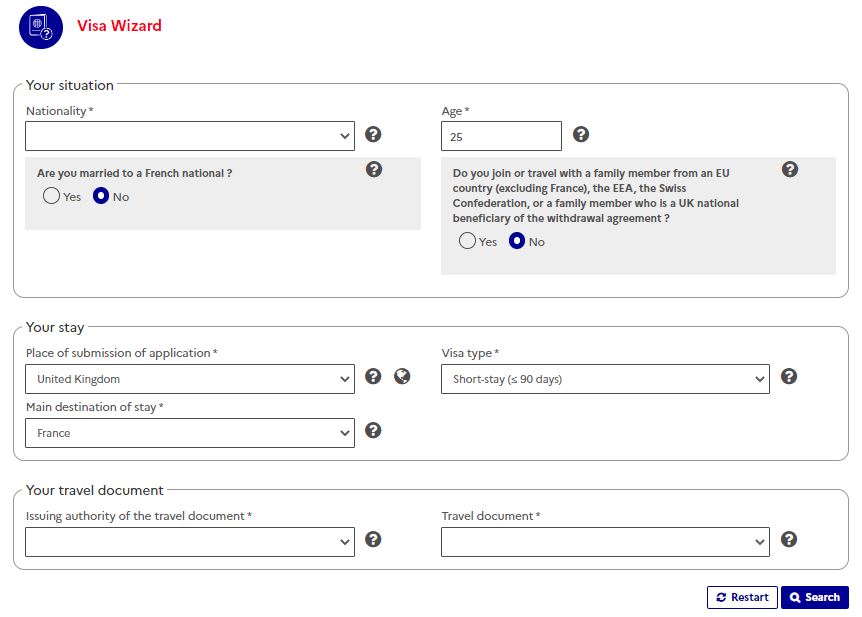Select No for married to a French national
This screenshot has width=862, height=617.
point(101,197)
